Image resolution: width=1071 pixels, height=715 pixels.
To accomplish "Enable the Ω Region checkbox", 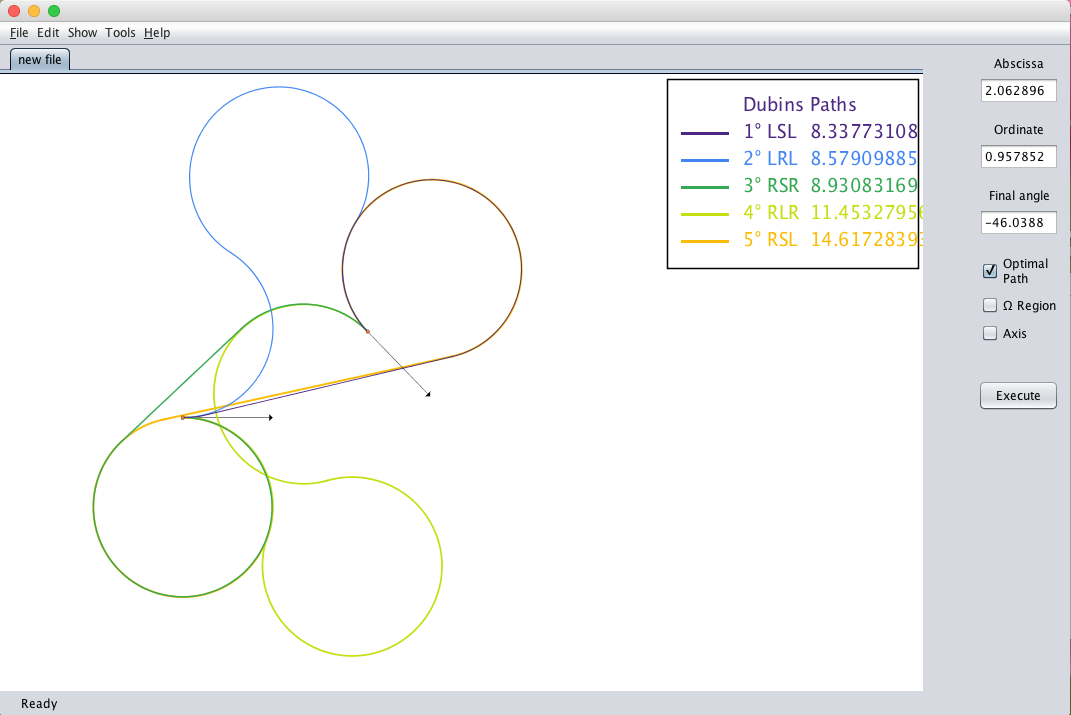I will pos(990,305).
